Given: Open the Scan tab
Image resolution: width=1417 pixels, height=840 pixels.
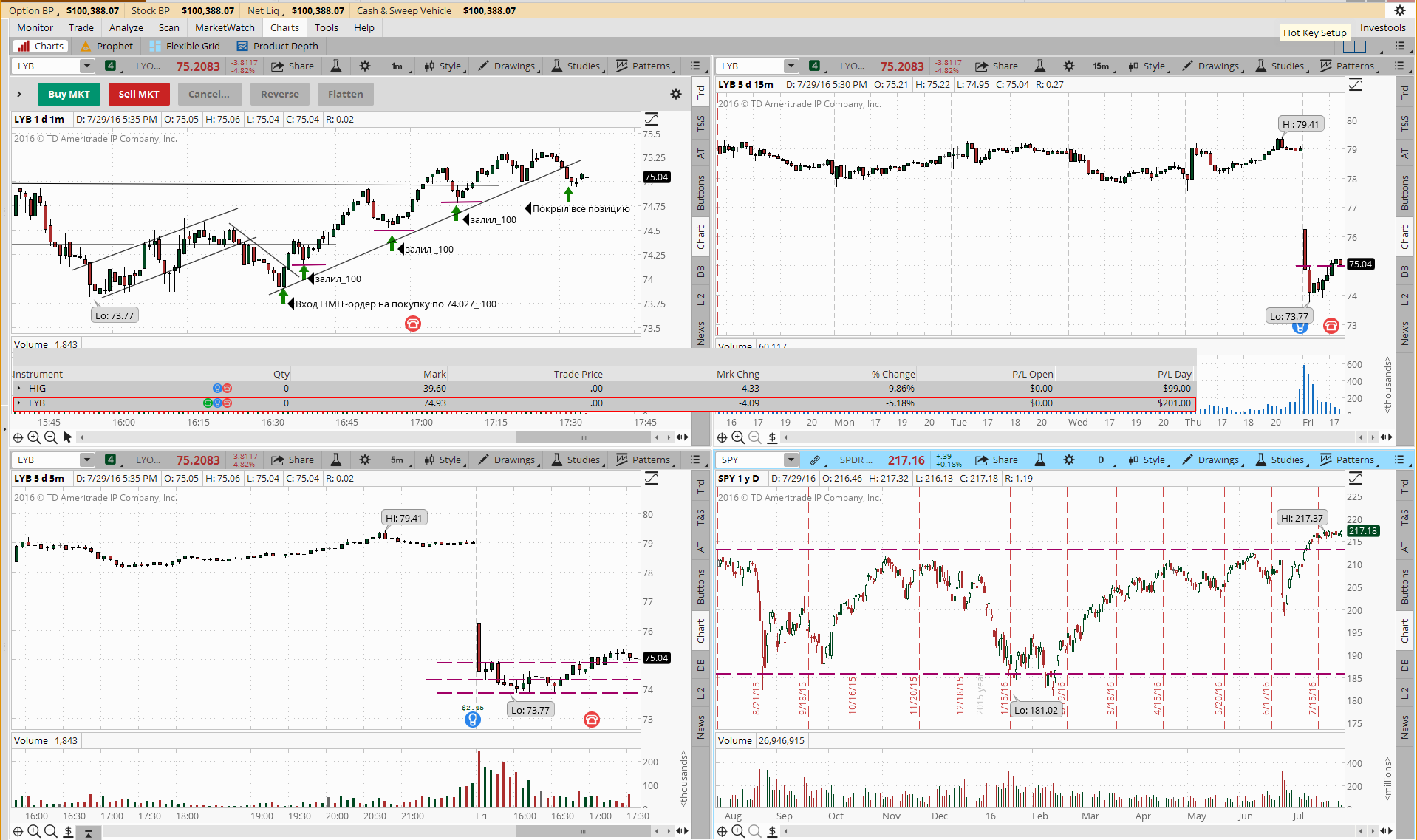Looking at the screenshot, I should 168,27.
